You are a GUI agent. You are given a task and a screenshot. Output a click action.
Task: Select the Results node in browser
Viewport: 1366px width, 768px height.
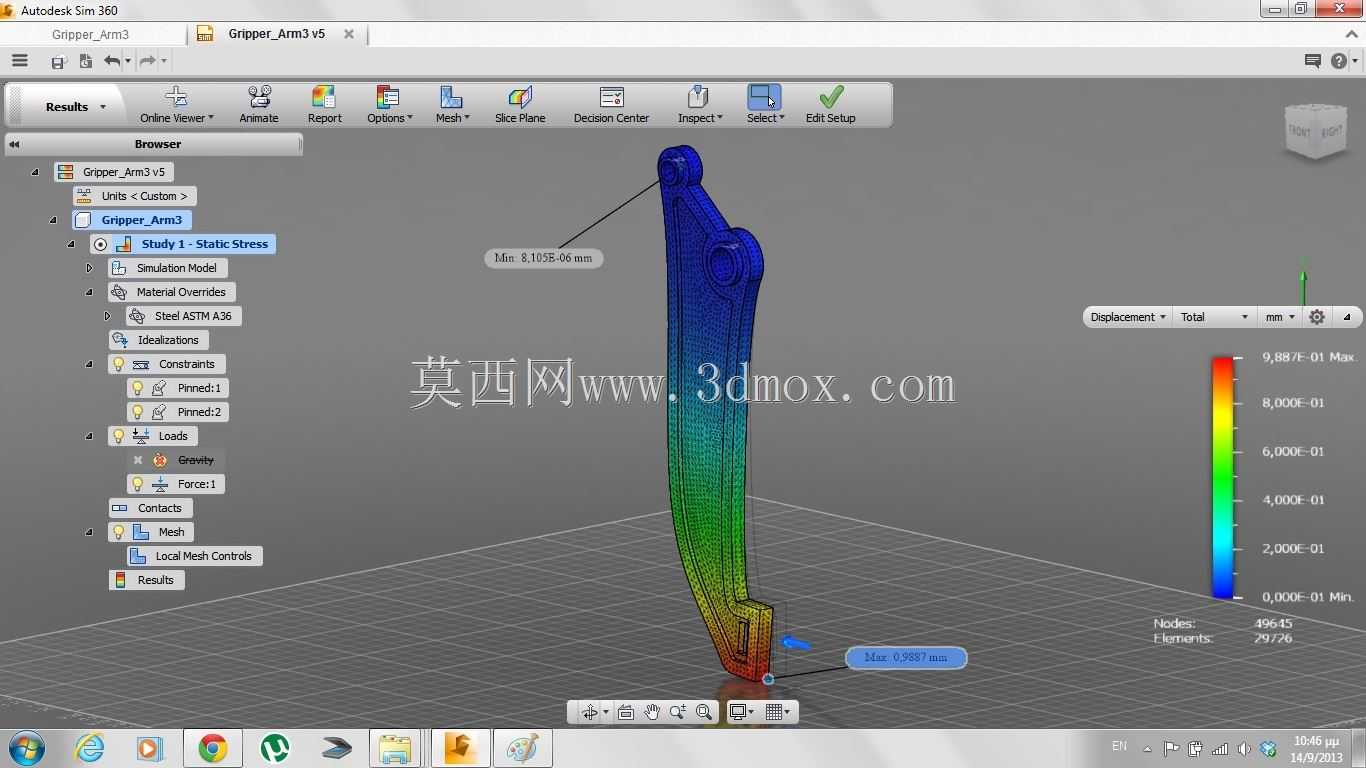[x=147, y=580]
